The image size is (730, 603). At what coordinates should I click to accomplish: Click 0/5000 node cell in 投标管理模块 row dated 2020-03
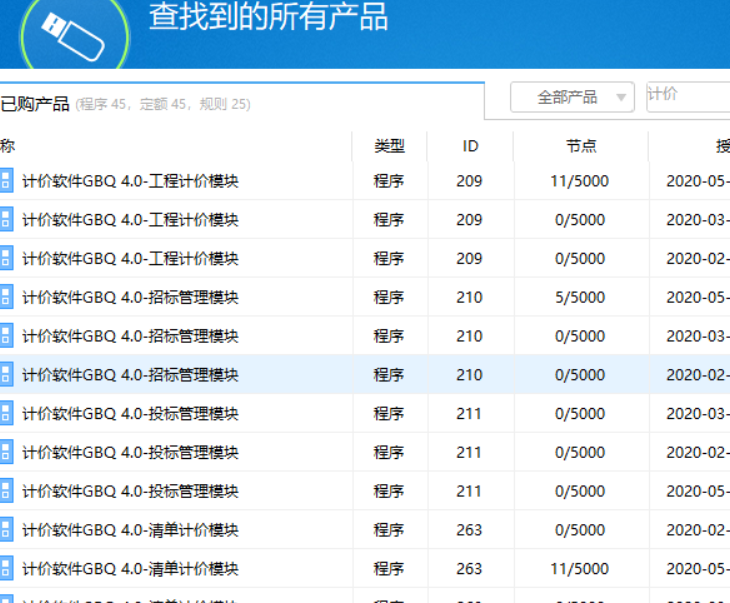tap(580, 413)
